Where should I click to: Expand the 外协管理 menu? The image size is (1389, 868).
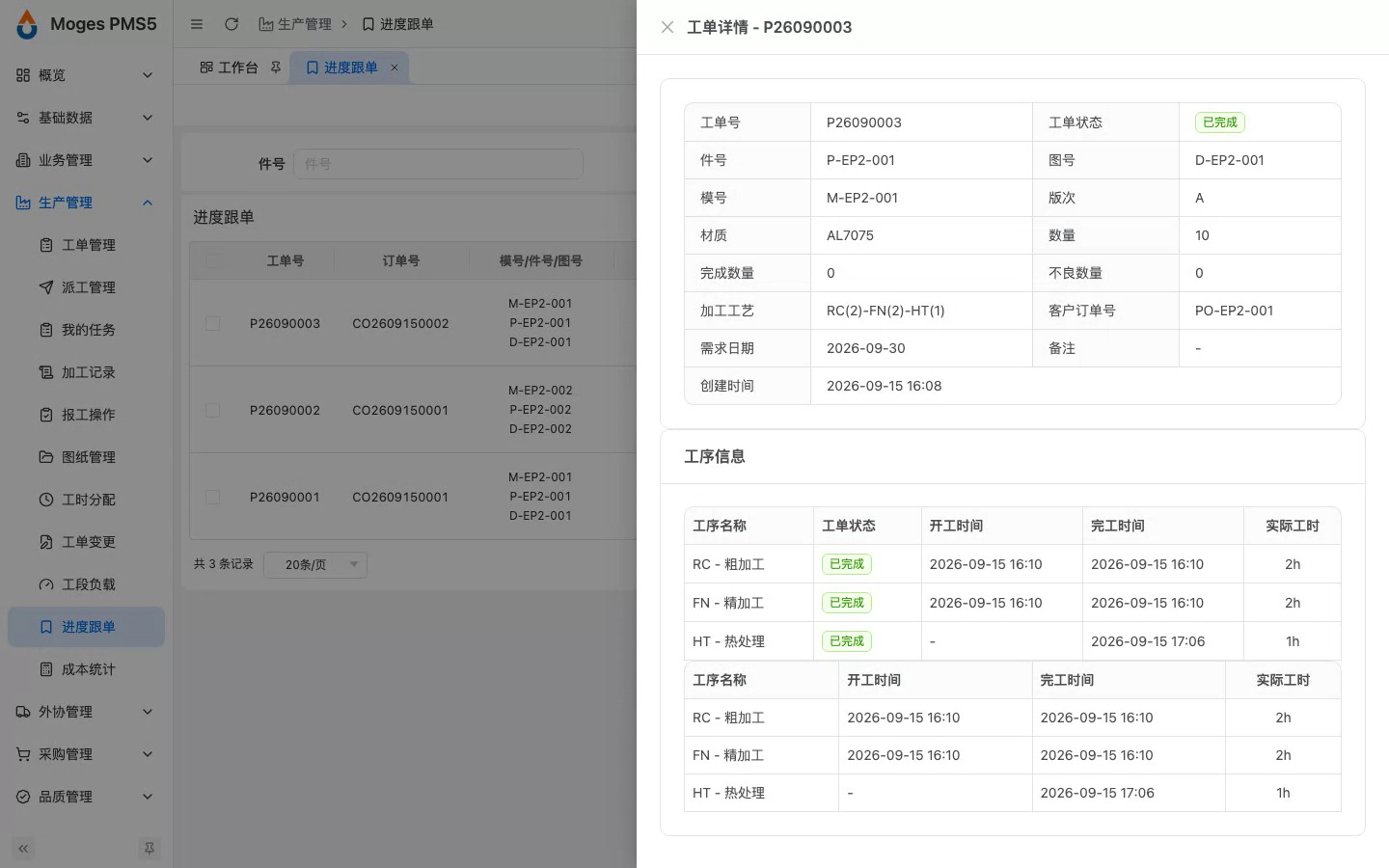coord(86,712)
